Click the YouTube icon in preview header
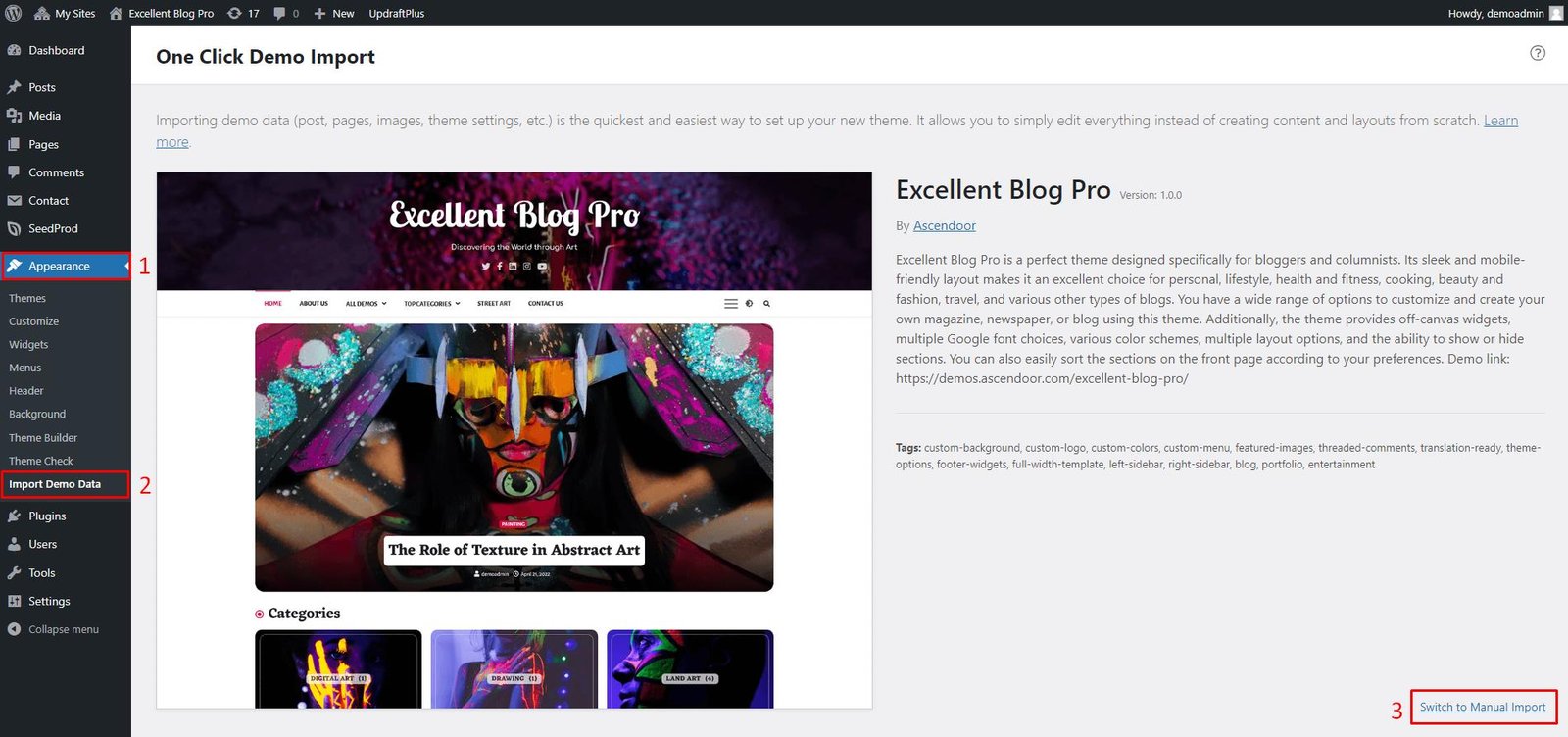Screen dimensions: 1568x737 (x=542, y=267)
